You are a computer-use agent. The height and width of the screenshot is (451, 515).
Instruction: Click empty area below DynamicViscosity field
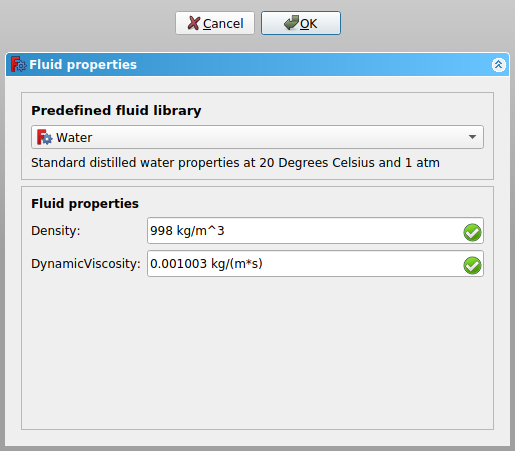257,353
